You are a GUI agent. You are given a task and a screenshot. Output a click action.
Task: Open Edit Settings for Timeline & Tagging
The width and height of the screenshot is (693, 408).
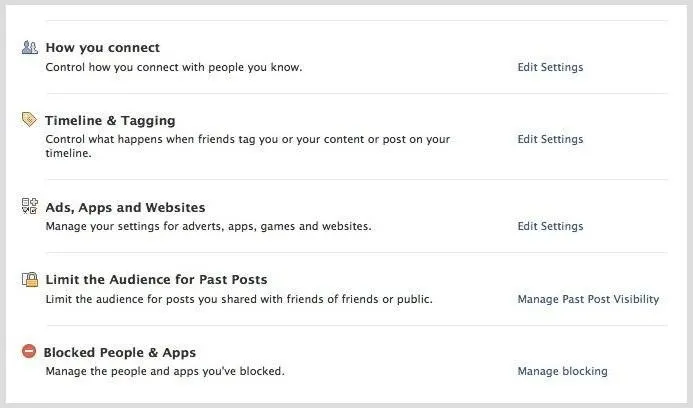point(550,139)
